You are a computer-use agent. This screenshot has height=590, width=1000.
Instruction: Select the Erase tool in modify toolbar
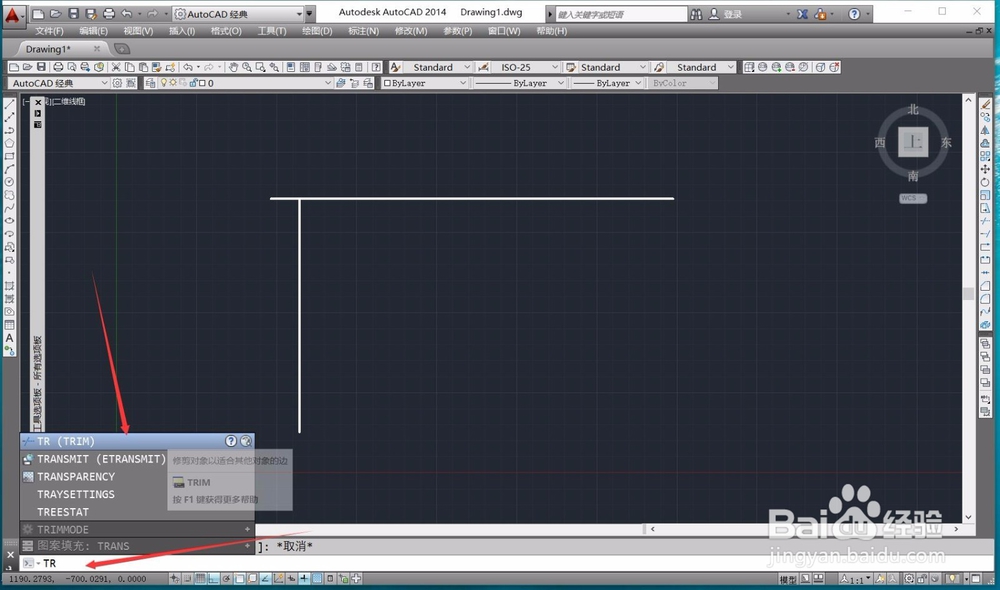click(985, 104)
